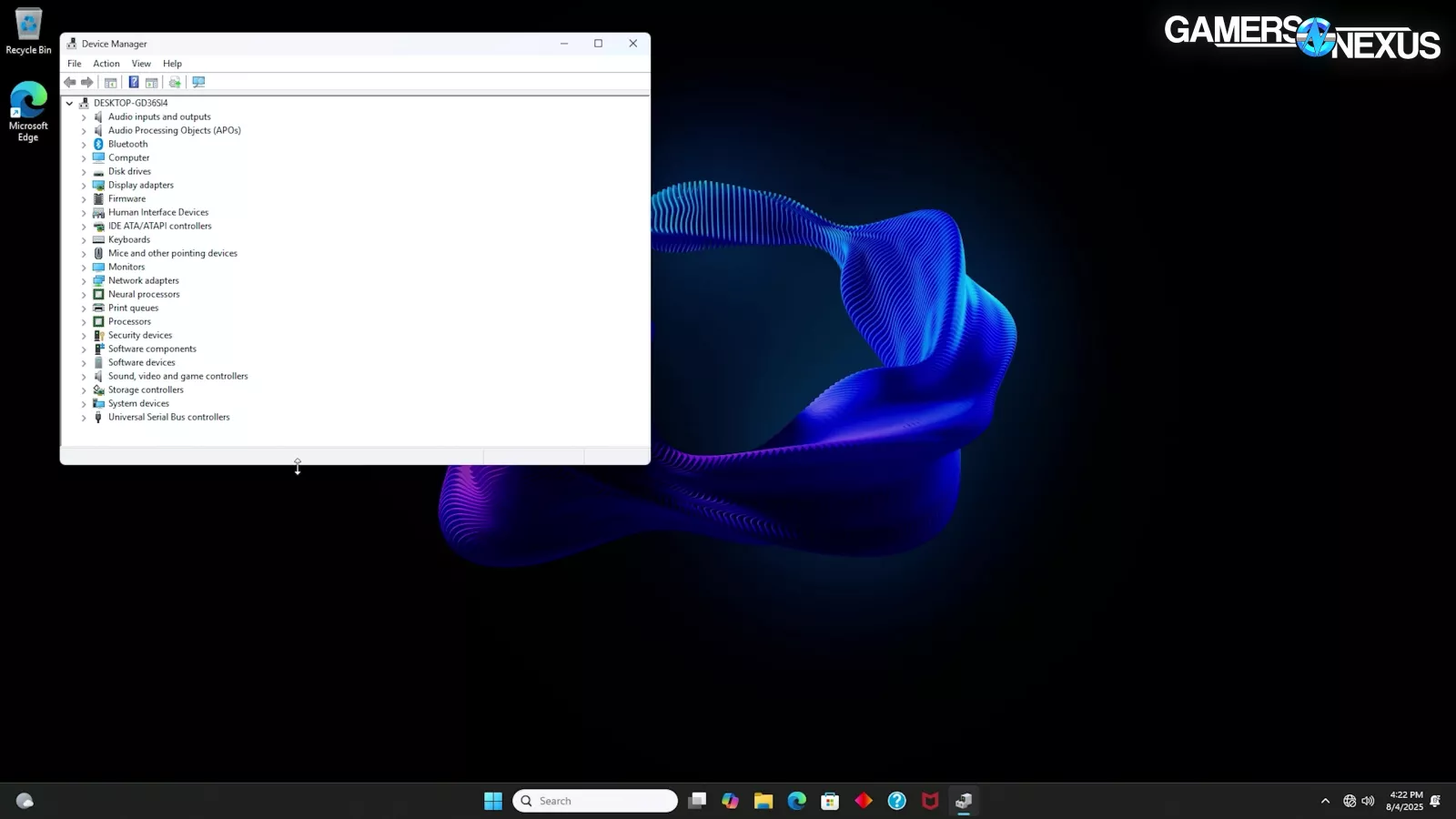Image resolution: width=1456 pixels, height=819 pixels.
Task: Click the Show/Hide Action Pane toolbar icon
Action: [x=152, y=83]
